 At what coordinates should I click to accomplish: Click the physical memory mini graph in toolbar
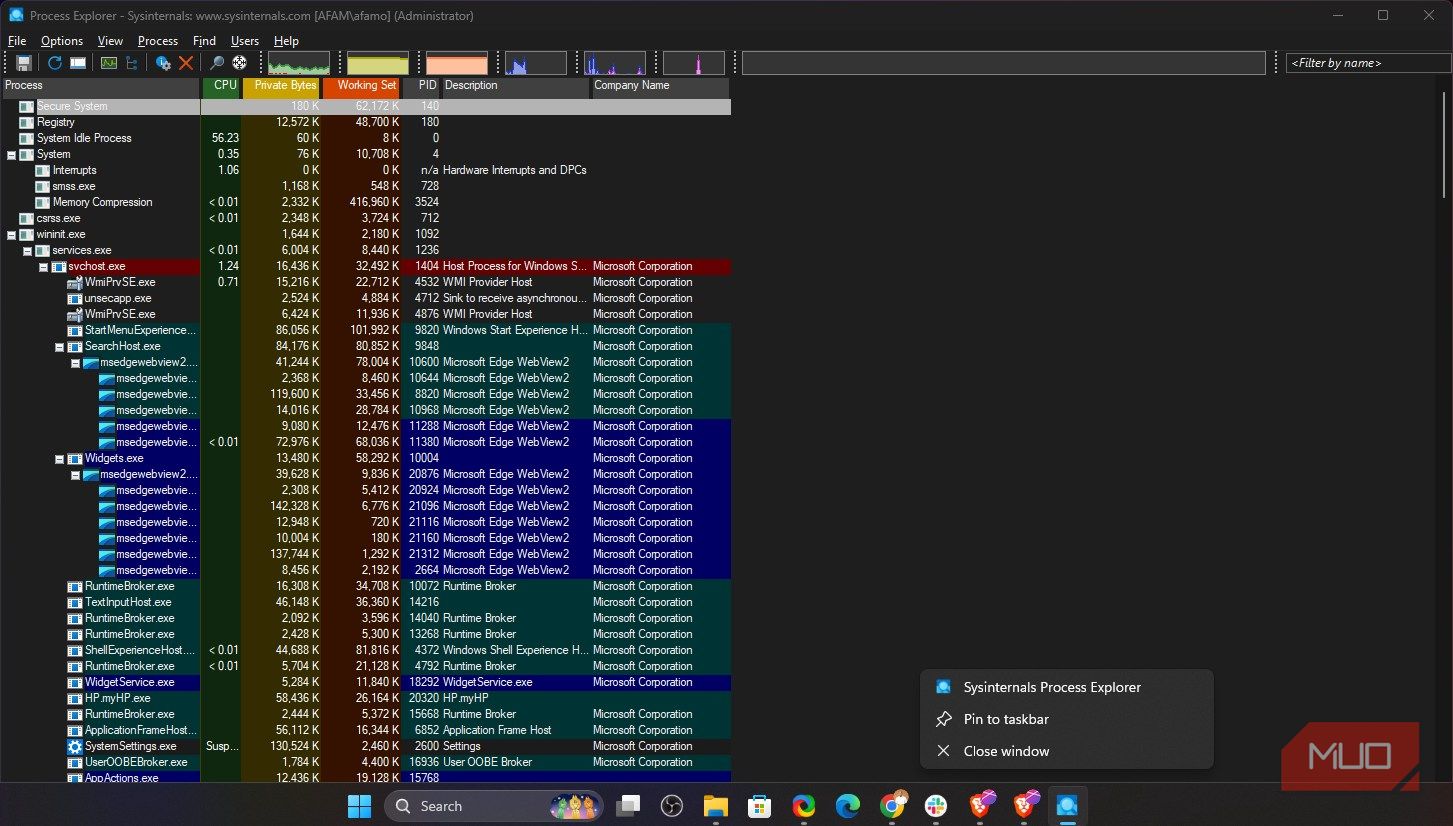click(456, 63)
